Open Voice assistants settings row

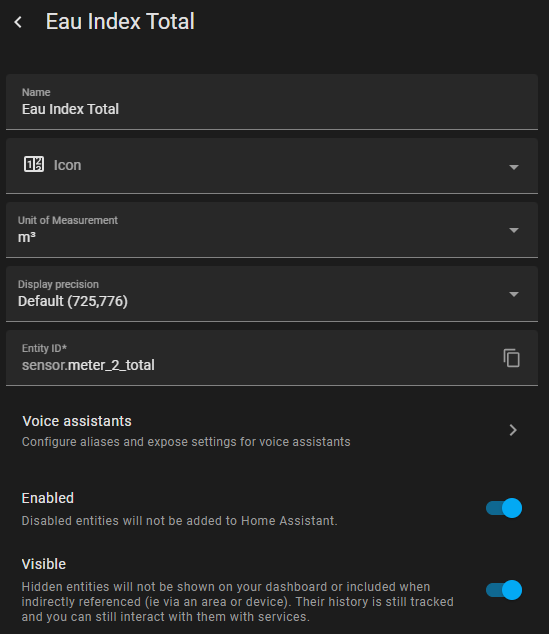pyautogui.click(x=272, y=431)
